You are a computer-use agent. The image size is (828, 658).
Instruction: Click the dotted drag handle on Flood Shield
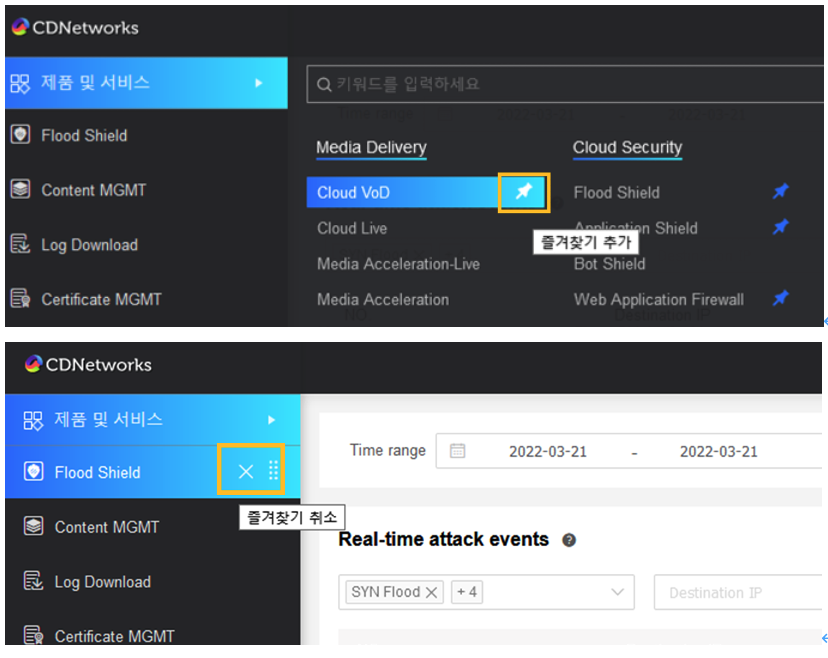coord(273,472)
